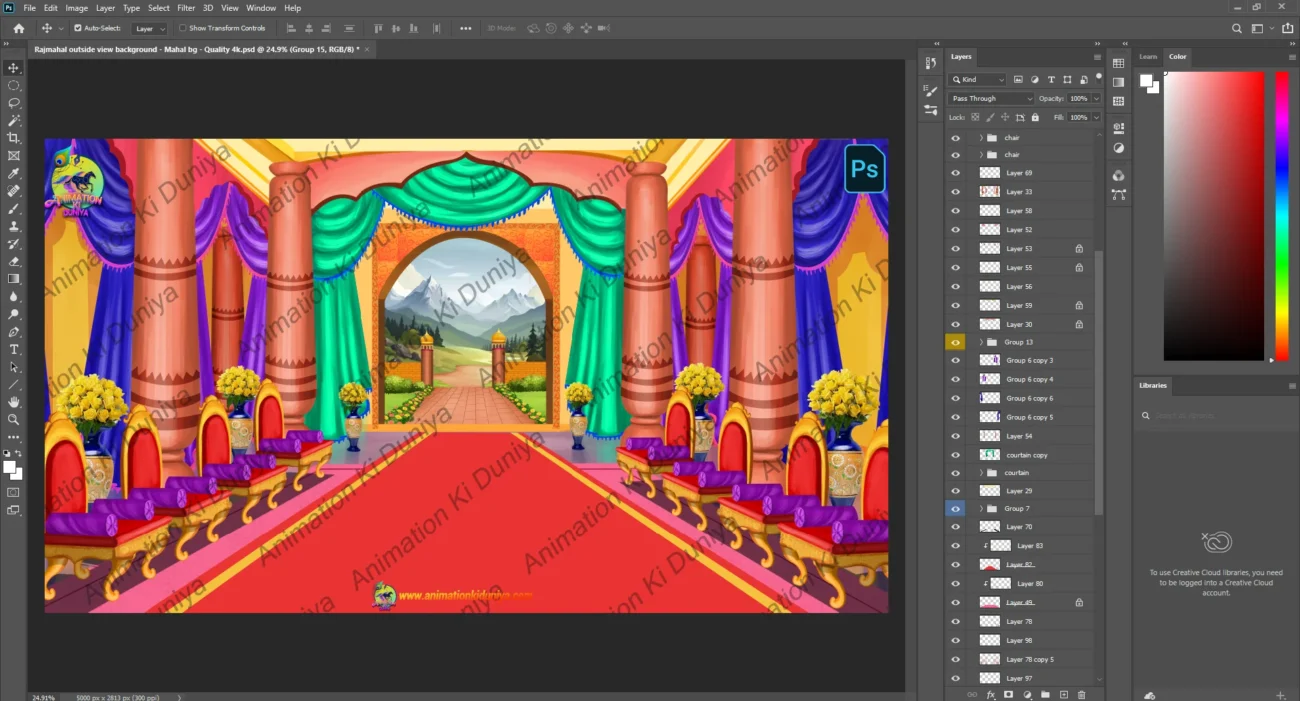1300x701 pixels.
Task: Hide Layer 69 using its eye icon
Action: coord(955,173)
